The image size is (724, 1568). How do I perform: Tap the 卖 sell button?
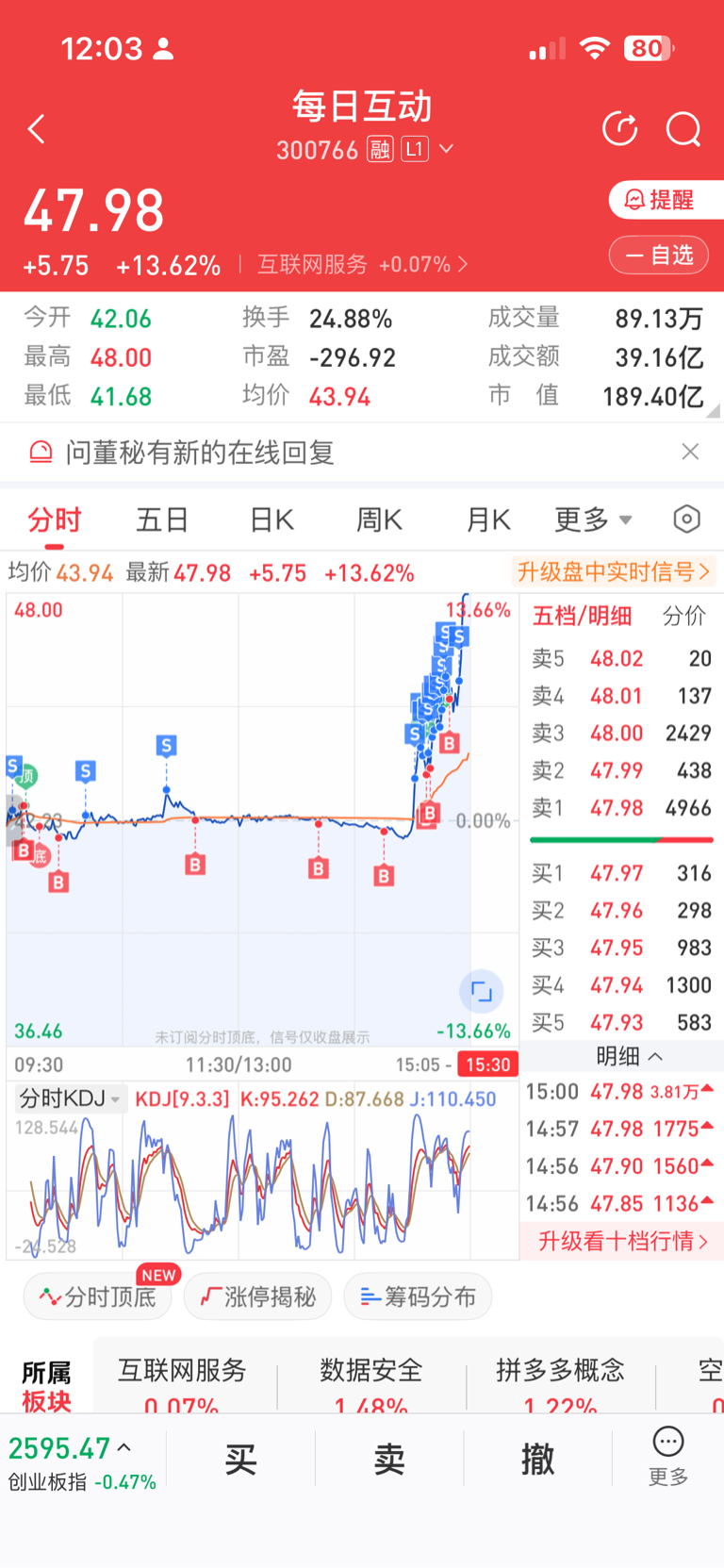click(389, 1460)
